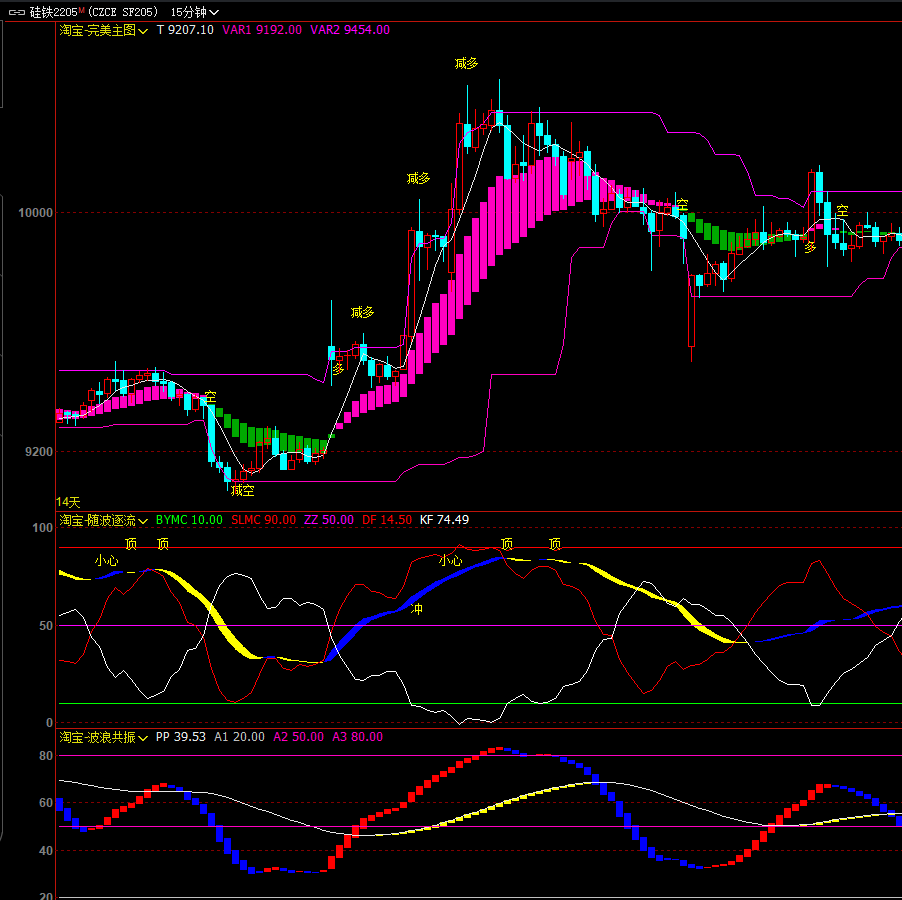Select the A3 80.00 indicator label
The image size is (902, 900).
pyautogui.click(x=357, y=737)
